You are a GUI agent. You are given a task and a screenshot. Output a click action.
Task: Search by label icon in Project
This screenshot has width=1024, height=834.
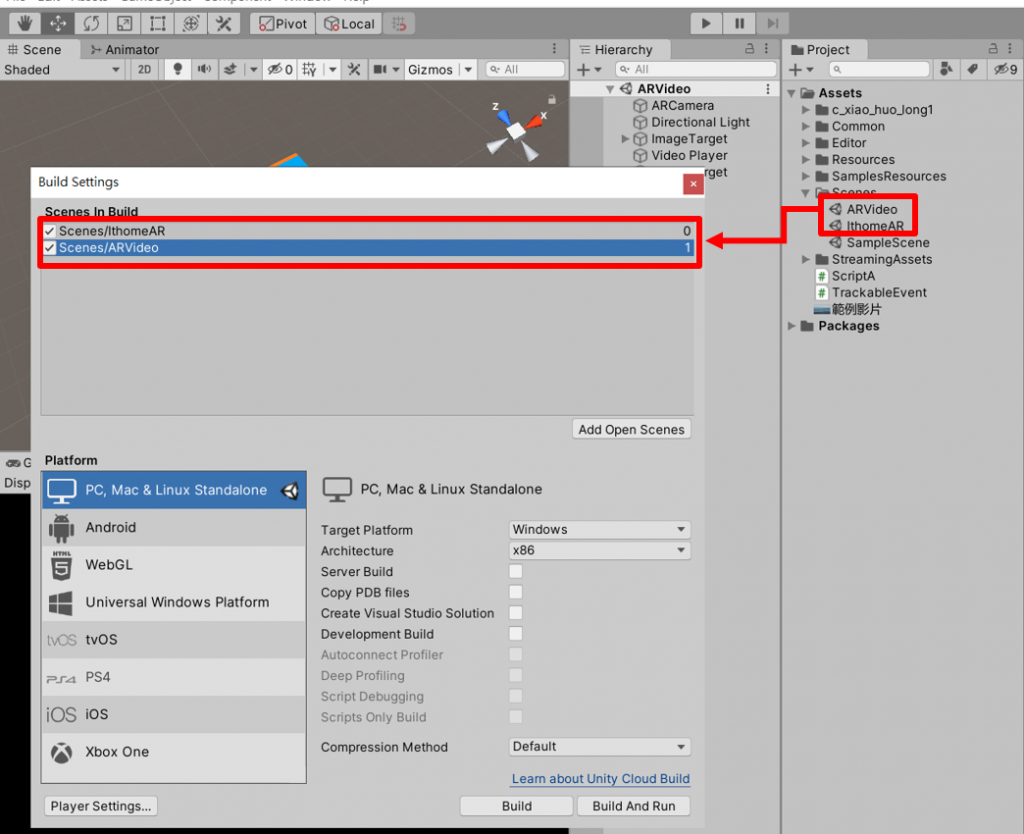point(972,69)
